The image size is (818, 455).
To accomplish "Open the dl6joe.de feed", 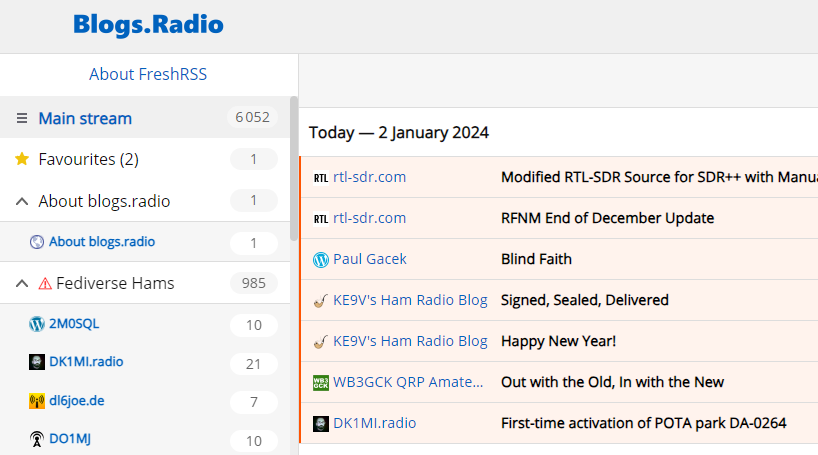I will click(x=77, y=401).
